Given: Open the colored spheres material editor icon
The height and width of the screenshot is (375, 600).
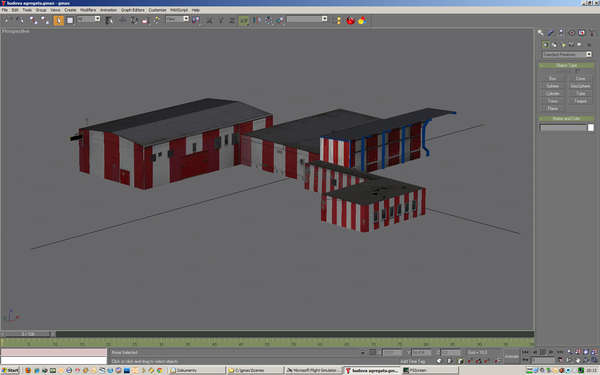Looking at the screenshot, I should coord(362,20).
